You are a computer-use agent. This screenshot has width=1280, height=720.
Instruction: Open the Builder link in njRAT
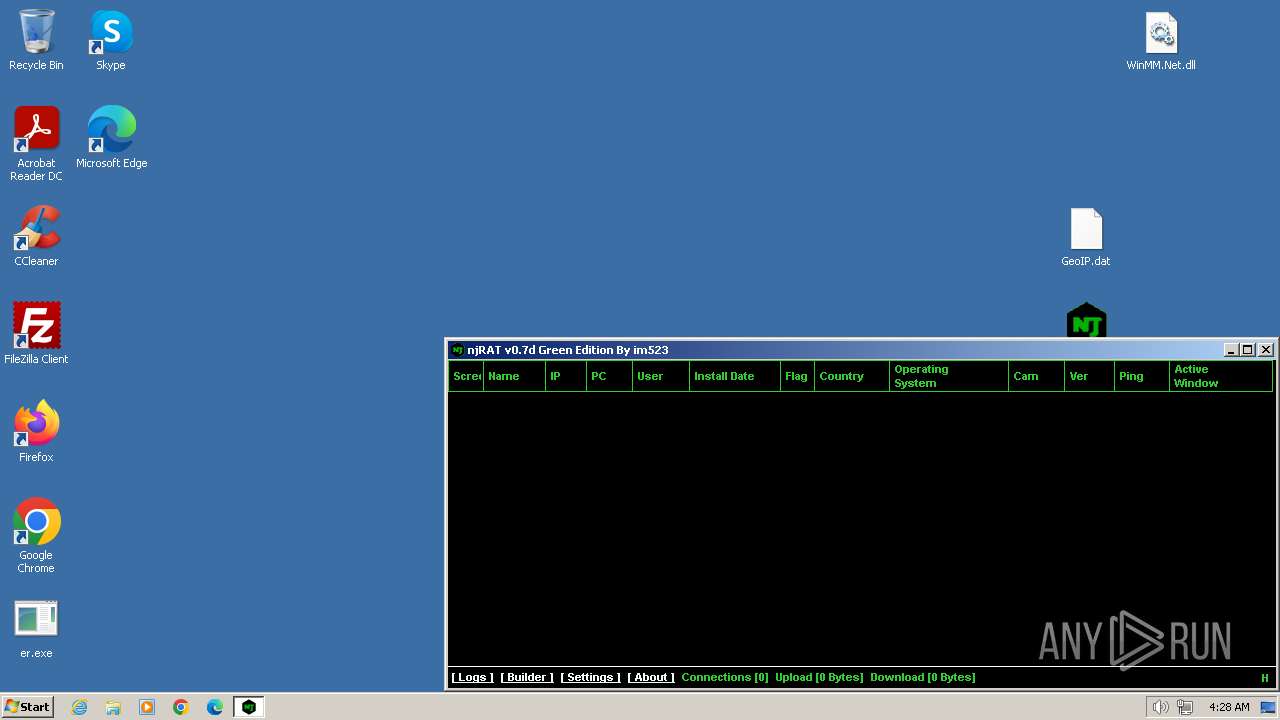tap(527, 678)
